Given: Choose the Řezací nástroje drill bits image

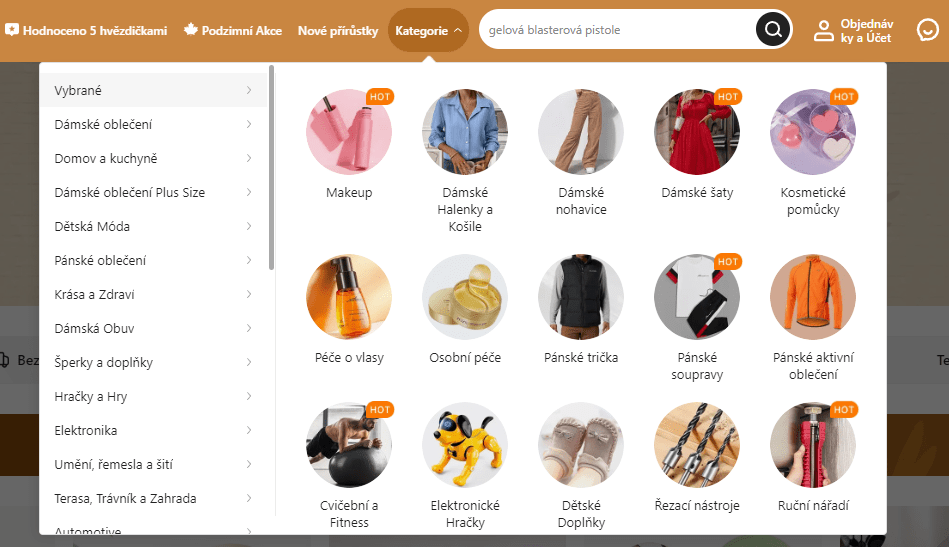Looking at the screenshot, I should tap(697, 445).
